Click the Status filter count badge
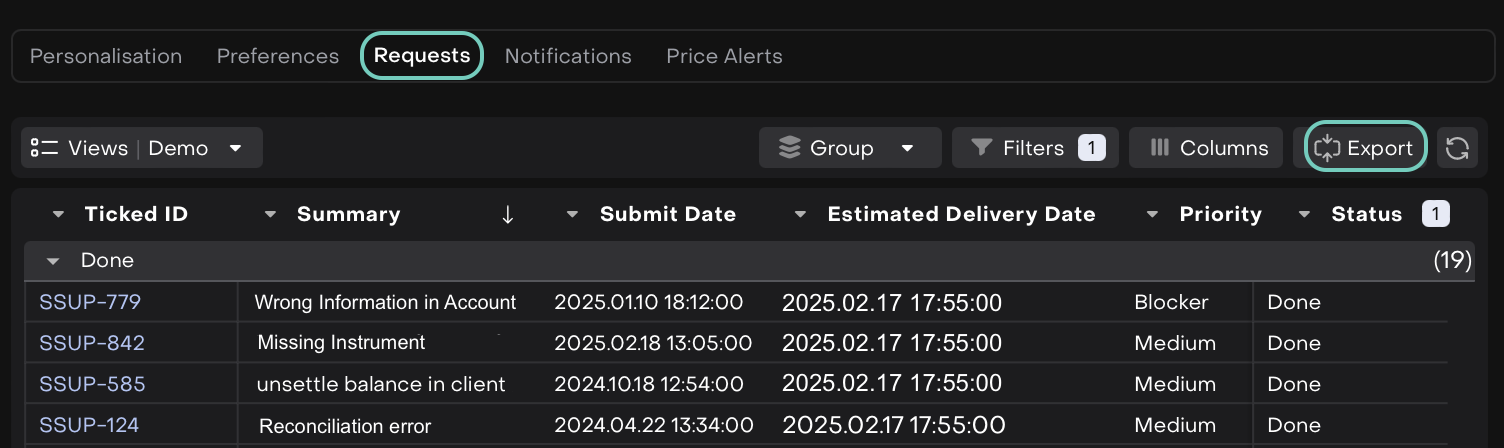 click(x=1435, y=214)
